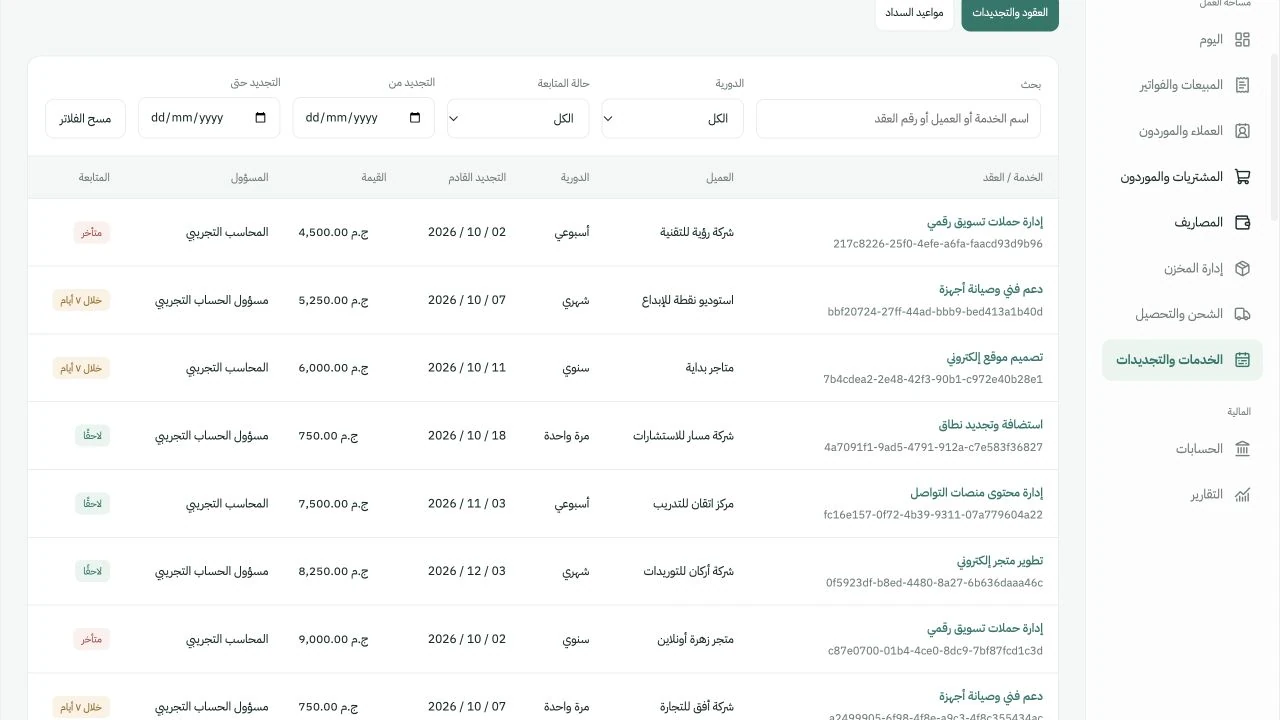Open إدارة حملات تسويق رقمي for شركة رؤية للتقنية
1280x720 pixels.
click(x=985, y=222)
